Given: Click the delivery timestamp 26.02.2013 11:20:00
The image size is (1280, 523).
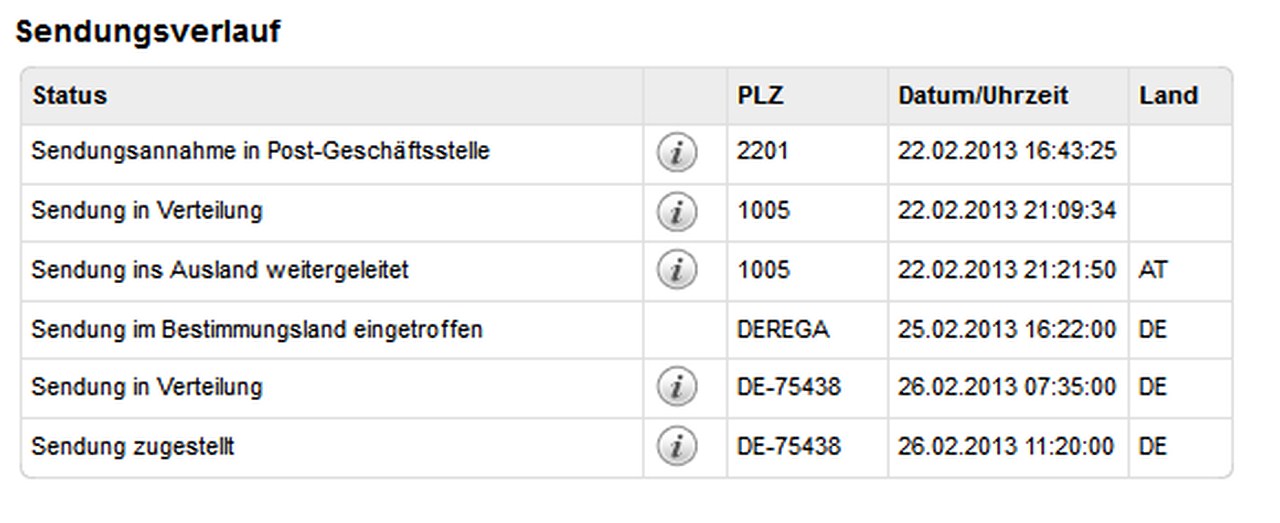Looking at the screenshot, I should [1007, 446].
